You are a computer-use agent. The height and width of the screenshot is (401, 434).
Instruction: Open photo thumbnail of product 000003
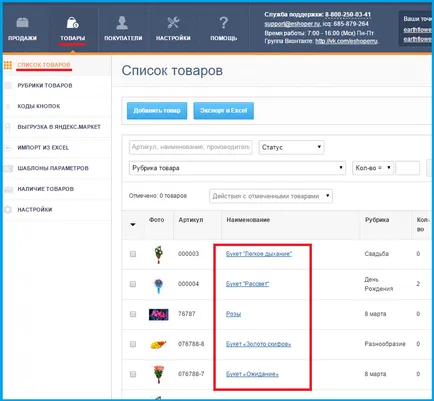tap(158, 254)
